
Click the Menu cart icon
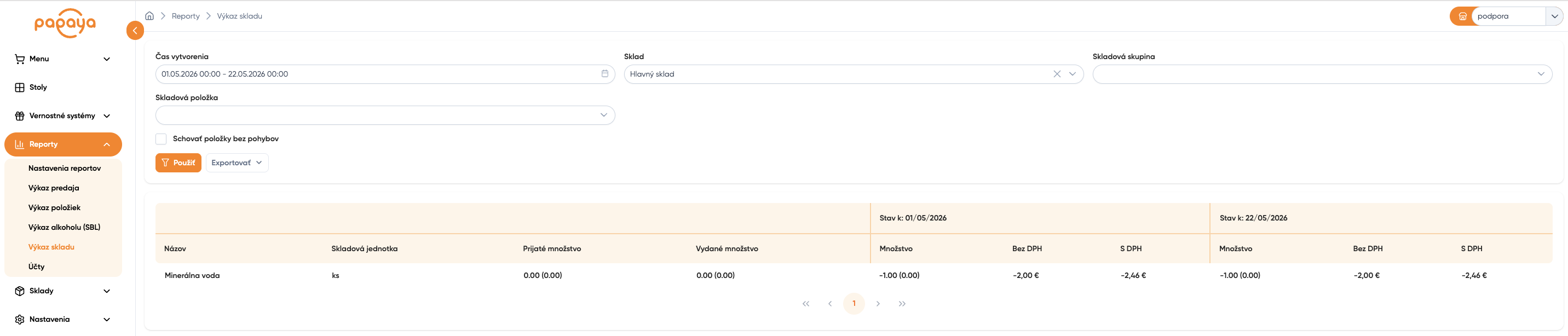tap(20, 59)
